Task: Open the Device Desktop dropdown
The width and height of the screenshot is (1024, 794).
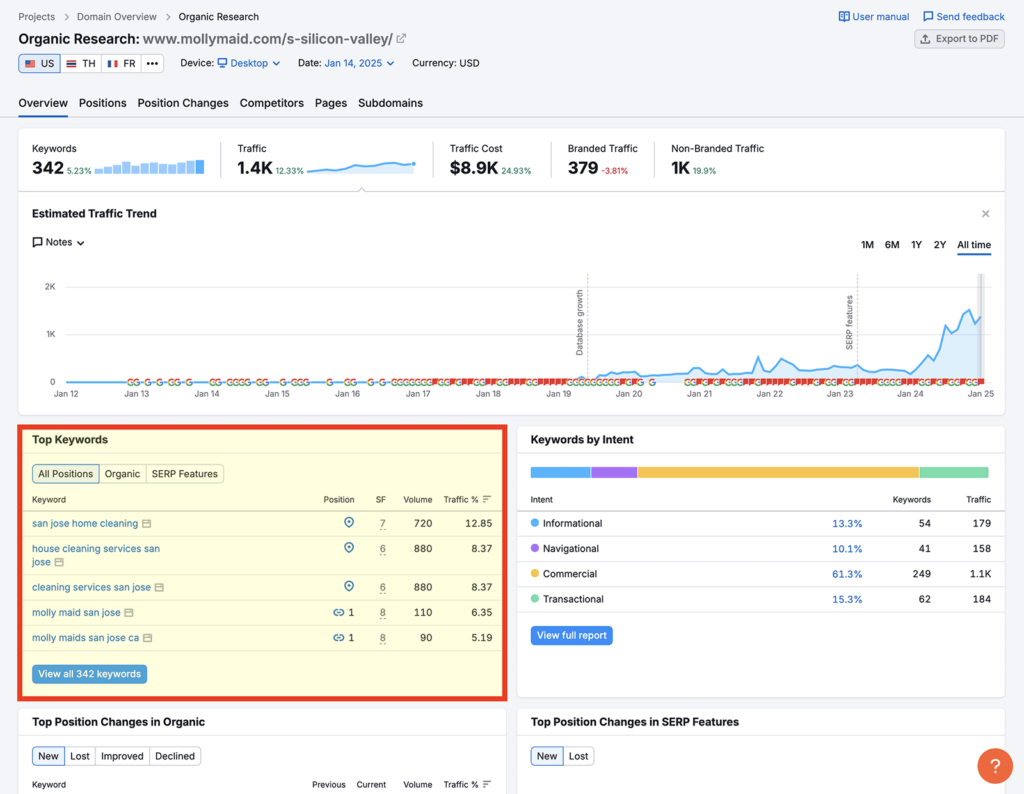Action: 249,63
